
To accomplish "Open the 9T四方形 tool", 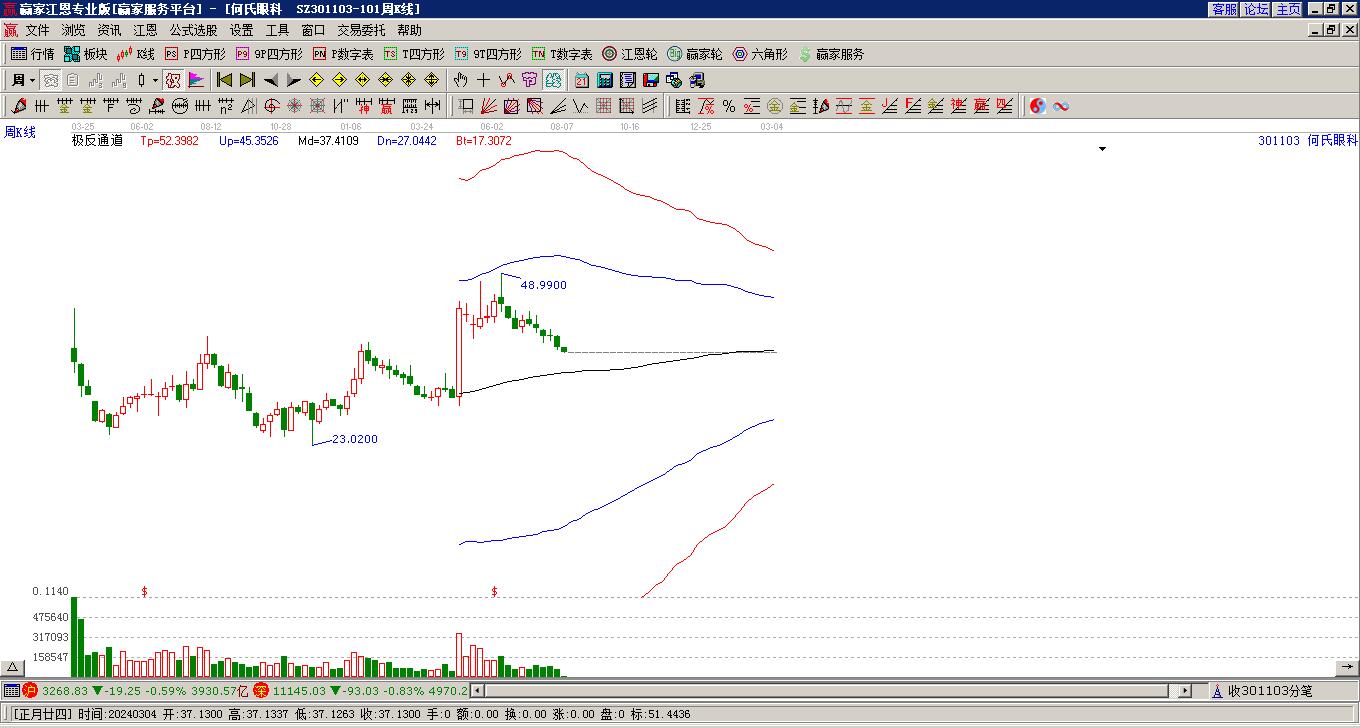I will coord(487,54).
